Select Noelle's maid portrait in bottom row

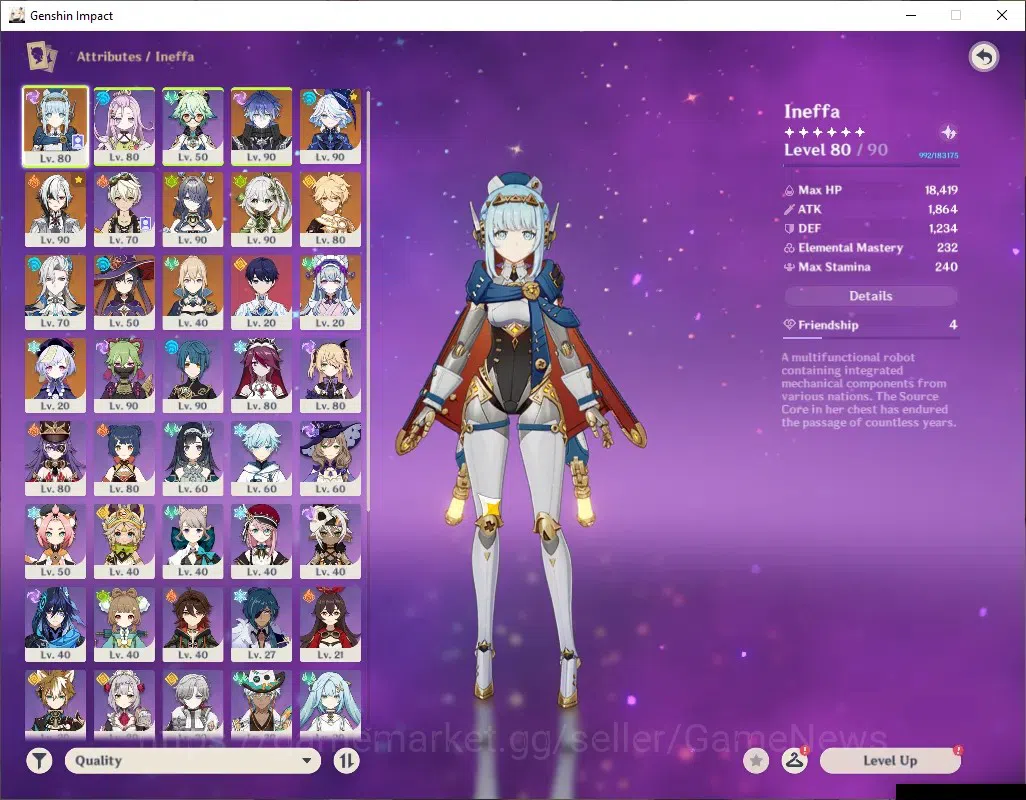tap(124, 704)
